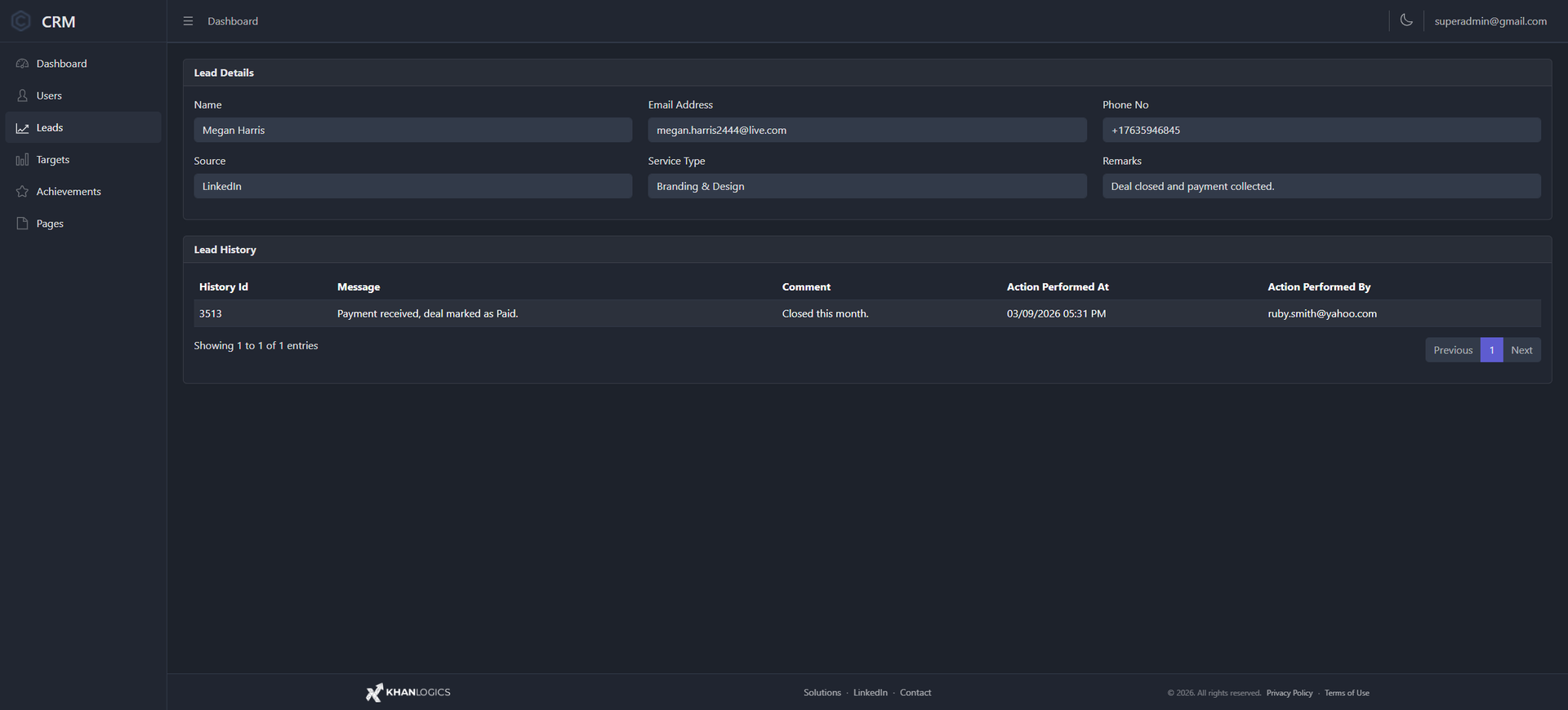Viewport: 1568px width, 710px height.
Task: Click ruby.smith@yahoo.com in history row
Action: 1322,313
